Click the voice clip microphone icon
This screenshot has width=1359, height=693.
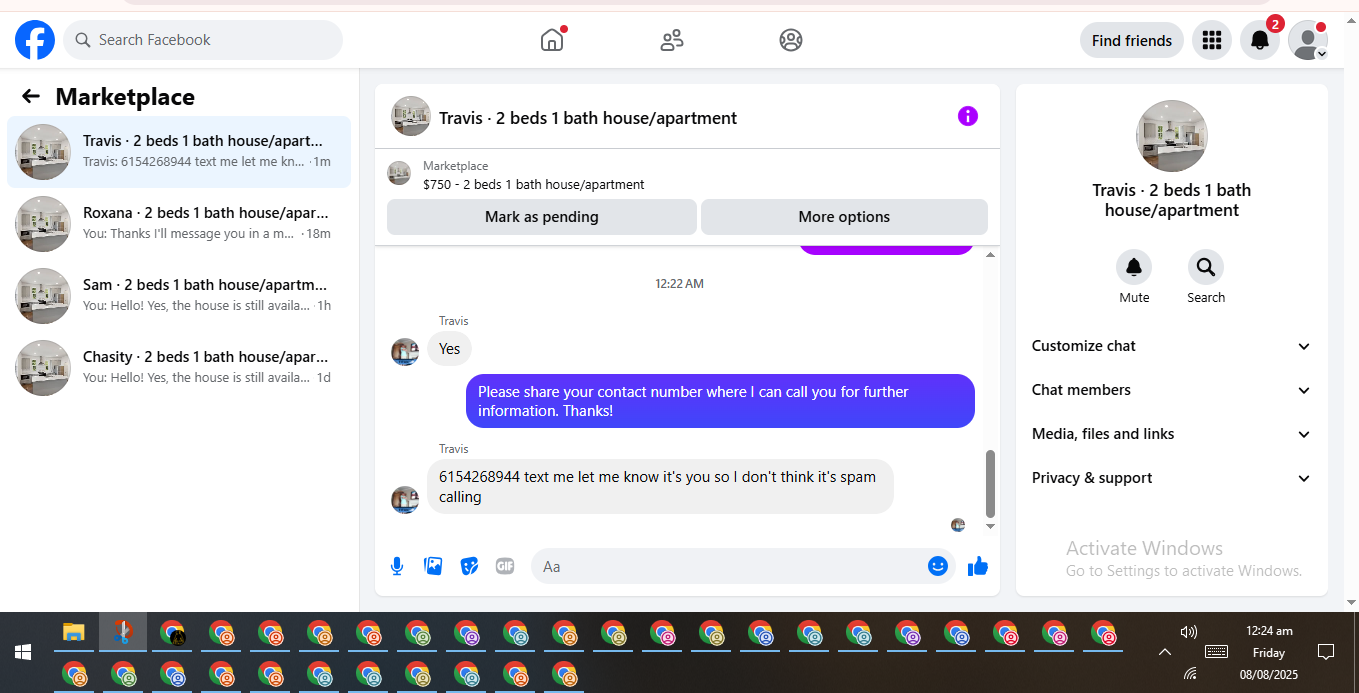397,566
